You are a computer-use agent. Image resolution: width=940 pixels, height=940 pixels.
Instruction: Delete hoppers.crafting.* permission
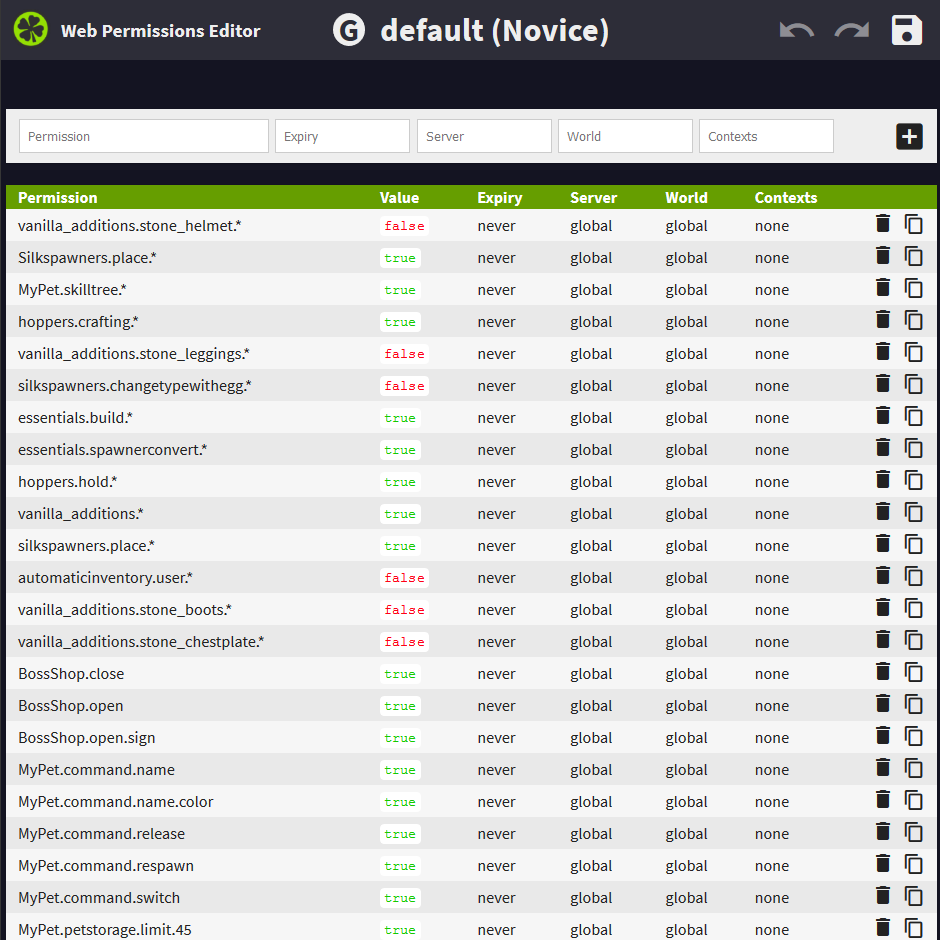[882, 320]
